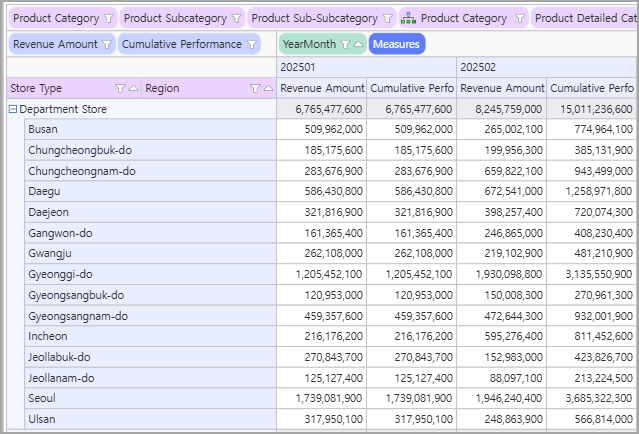Viewport: 639px width, 434px height.
Task: Click Cumulative Perfo header under 202501
Action: [412, 88]
